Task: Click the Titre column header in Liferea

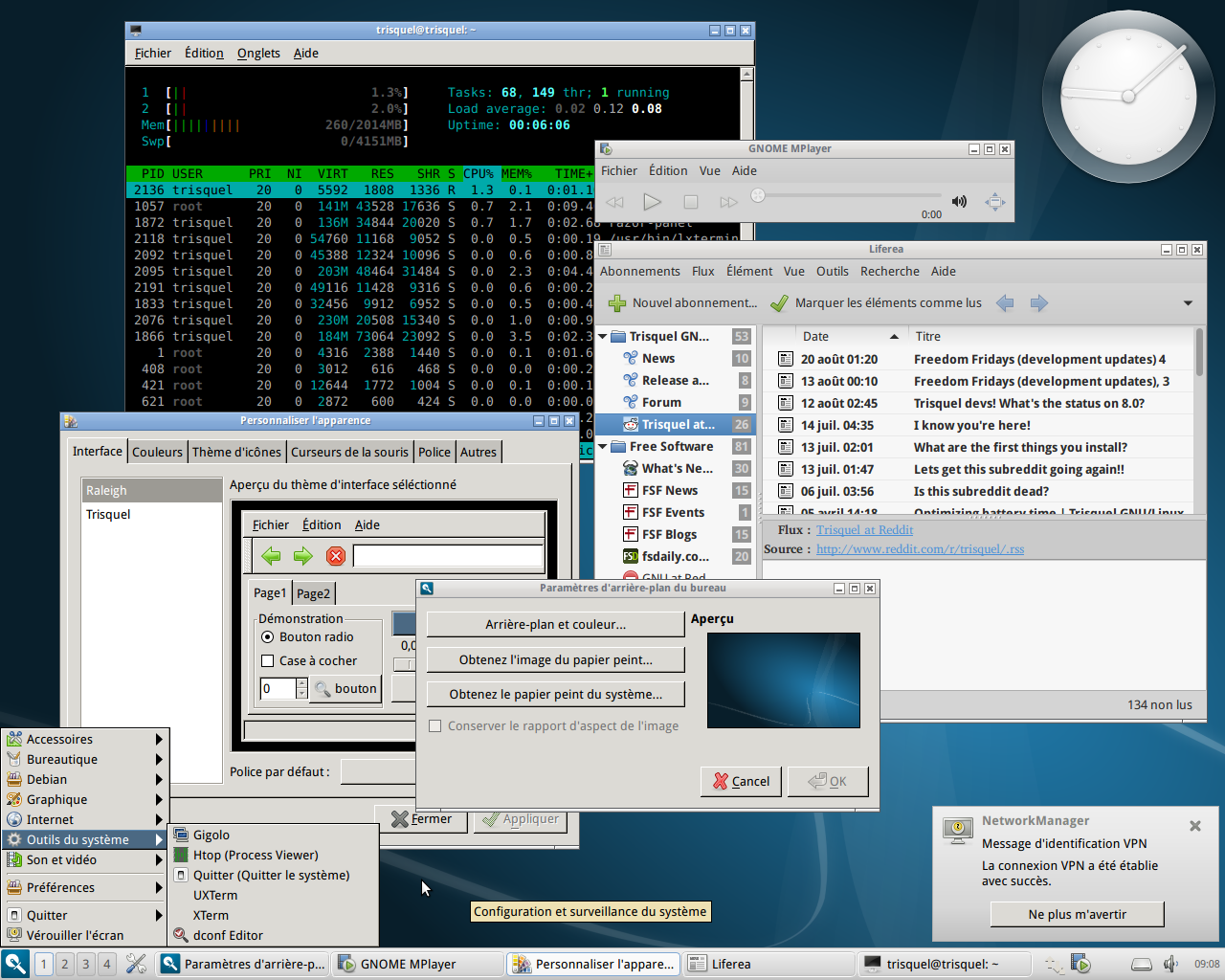Action: click(1051, 336)
